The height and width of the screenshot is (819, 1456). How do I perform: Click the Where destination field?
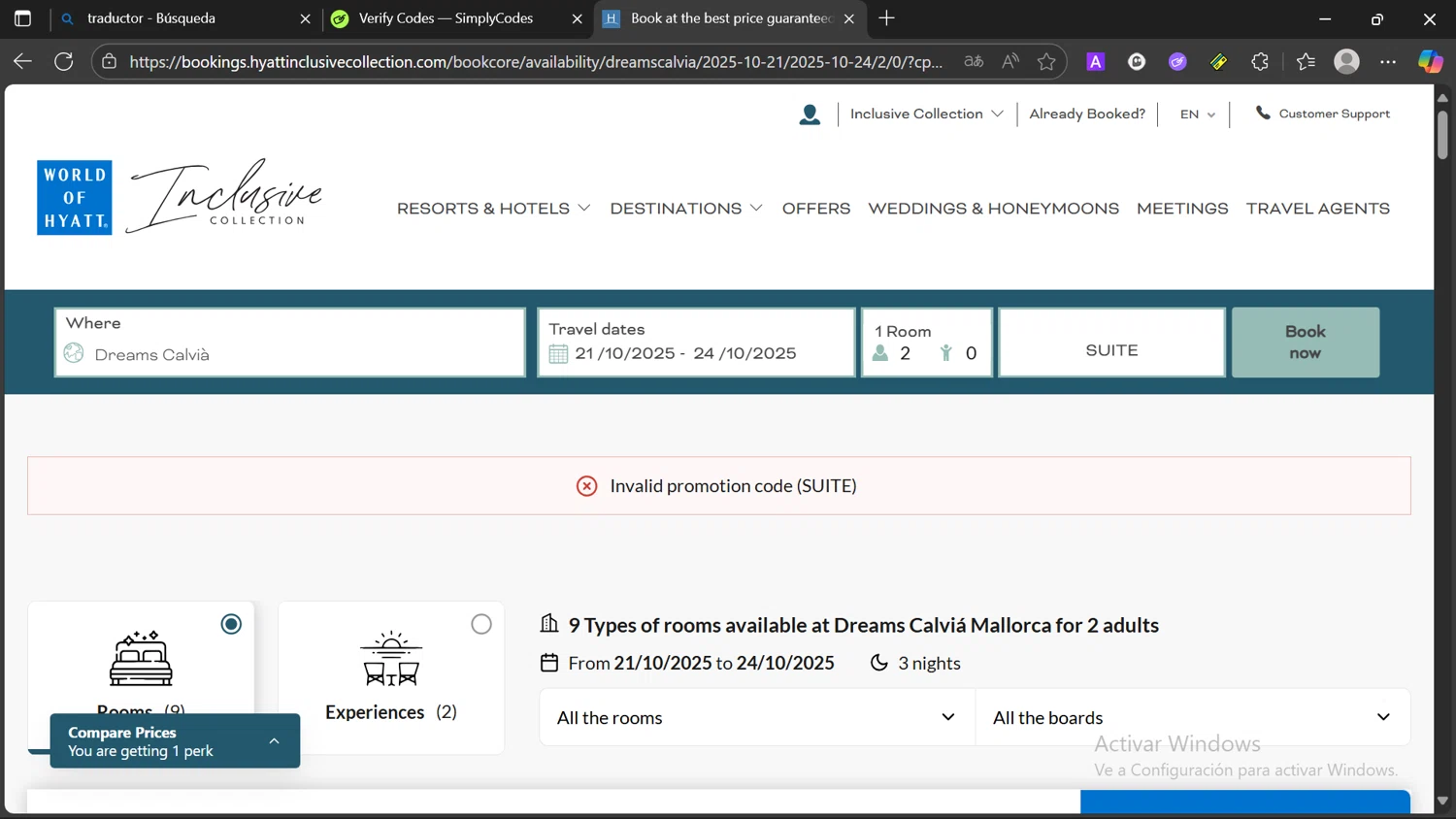[x=290, y=343]
